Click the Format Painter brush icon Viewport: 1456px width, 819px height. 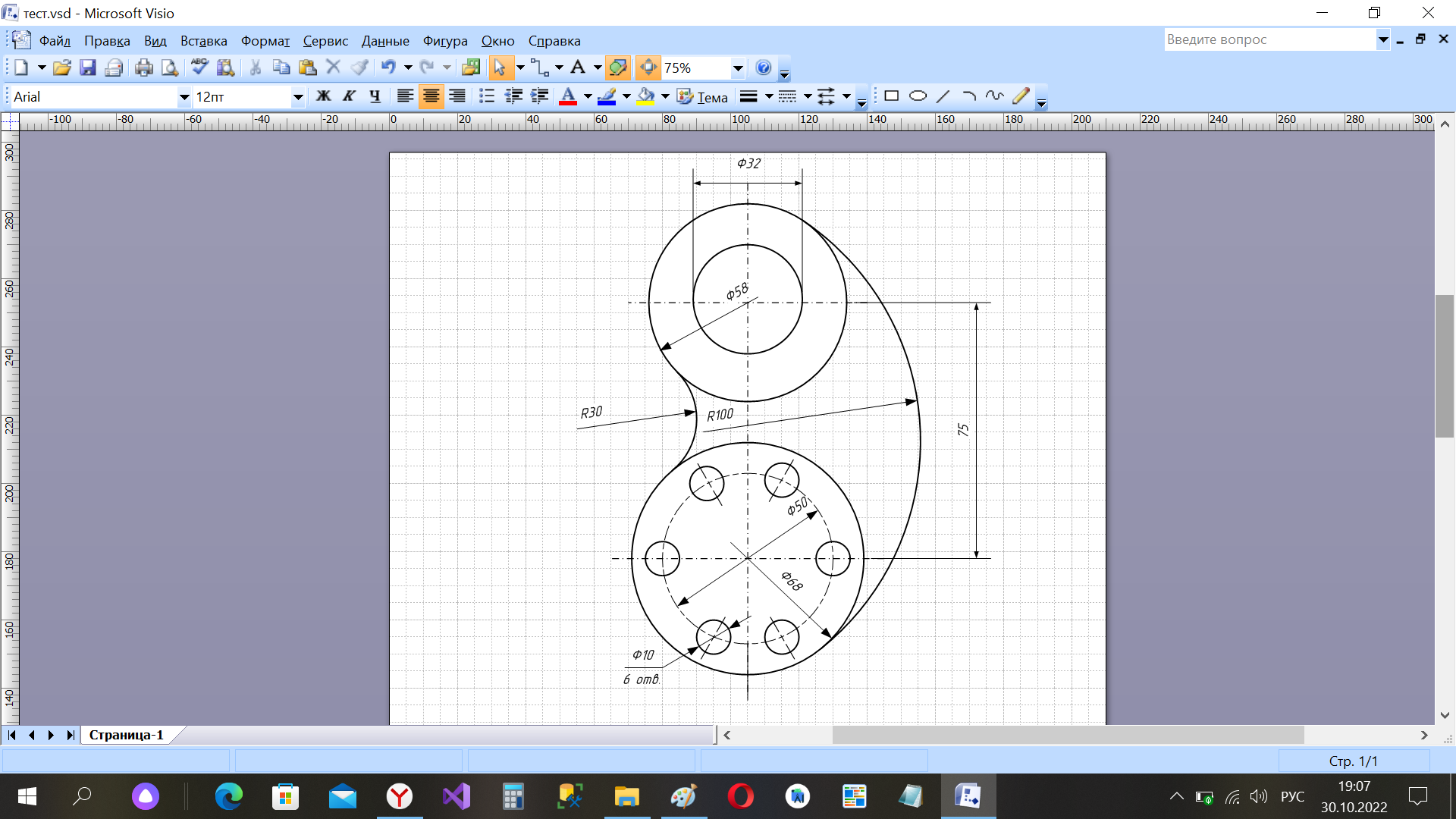point(359,68)
